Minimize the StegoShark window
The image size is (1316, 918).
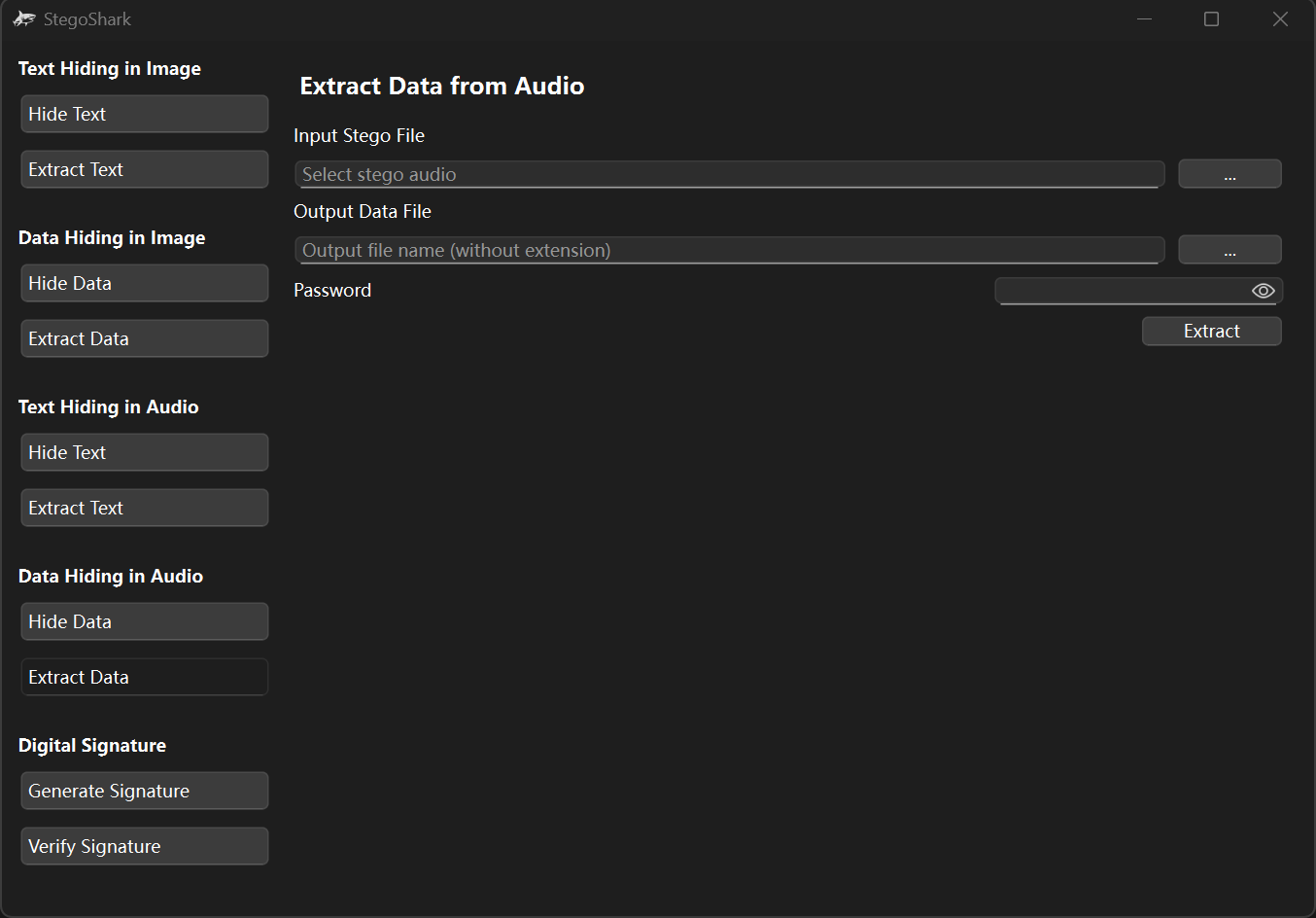click(x=1145, y=18)
